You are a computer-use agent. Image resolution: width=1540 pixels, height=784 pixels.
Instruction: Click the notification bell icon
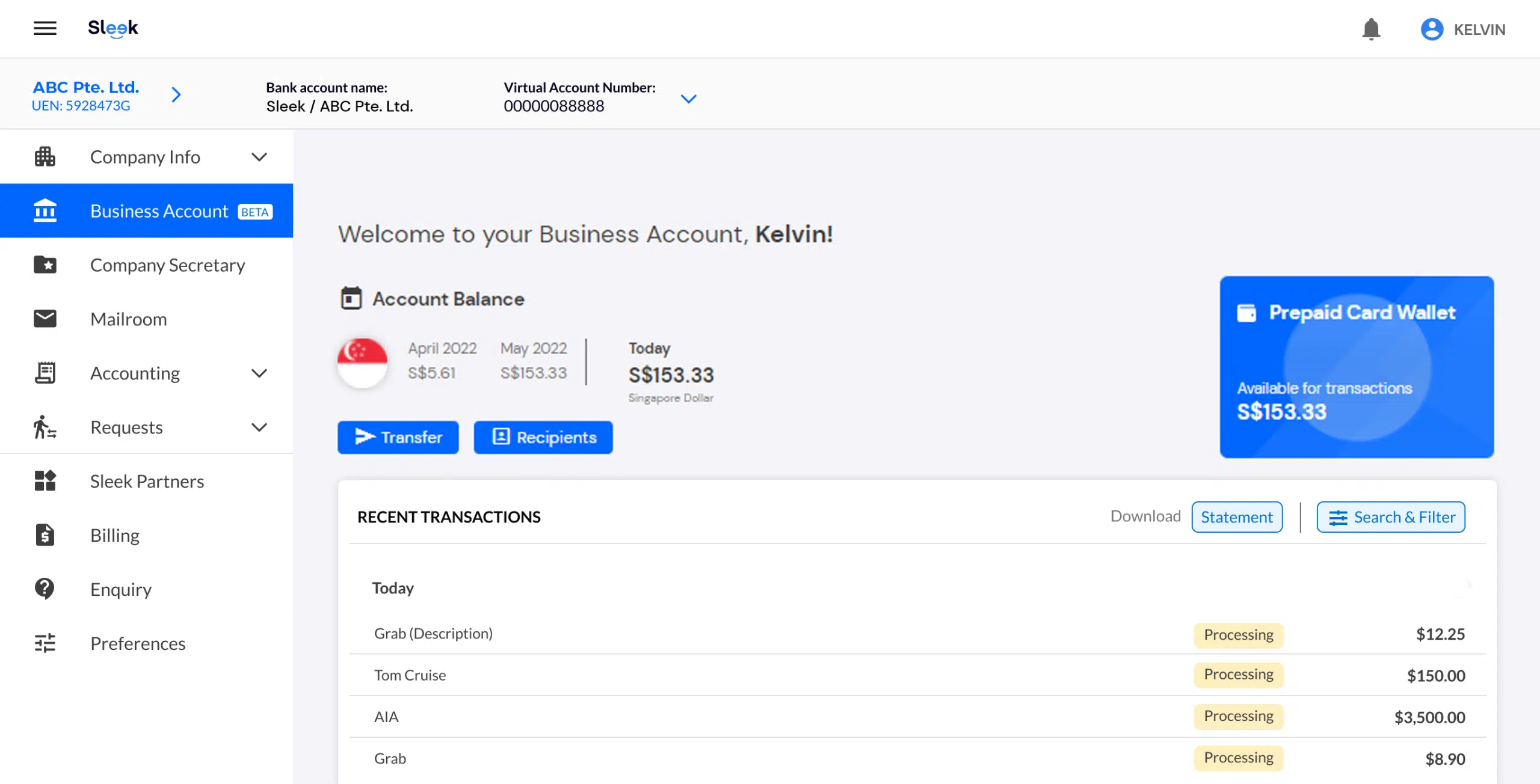(1371, 28)
